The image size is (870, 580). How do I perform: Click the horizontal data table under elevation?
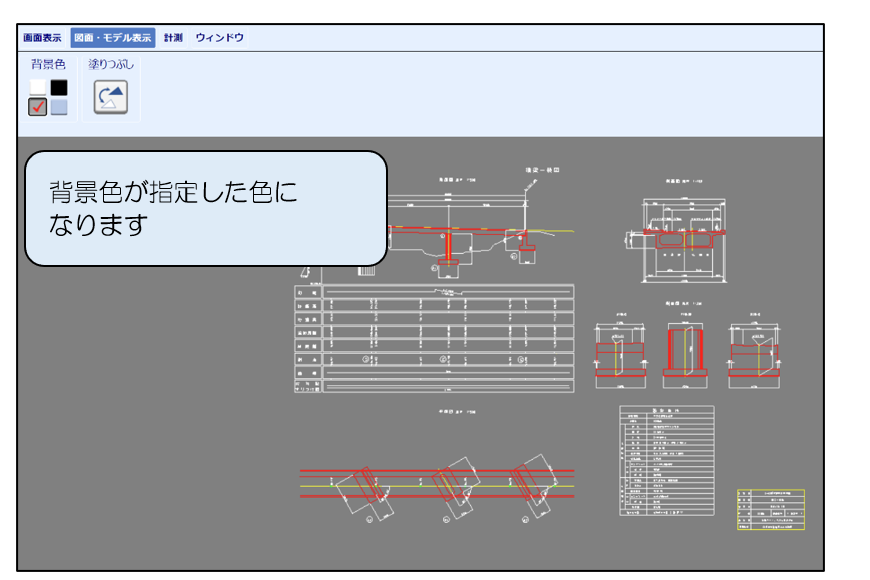435,338
